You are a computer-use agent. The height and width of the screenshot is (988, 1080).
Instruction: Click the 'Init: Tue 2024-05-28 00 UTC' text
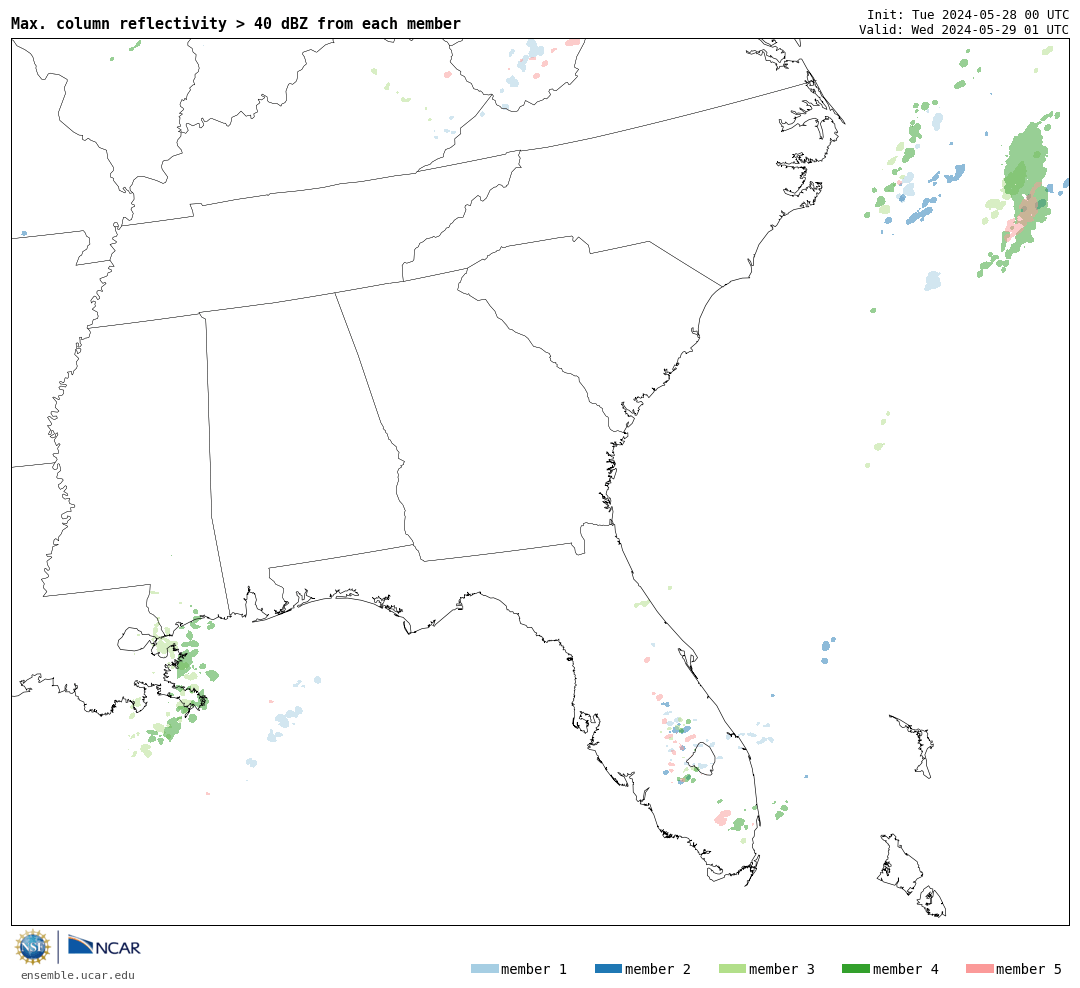pyautogui.click(x=968, y=14)
